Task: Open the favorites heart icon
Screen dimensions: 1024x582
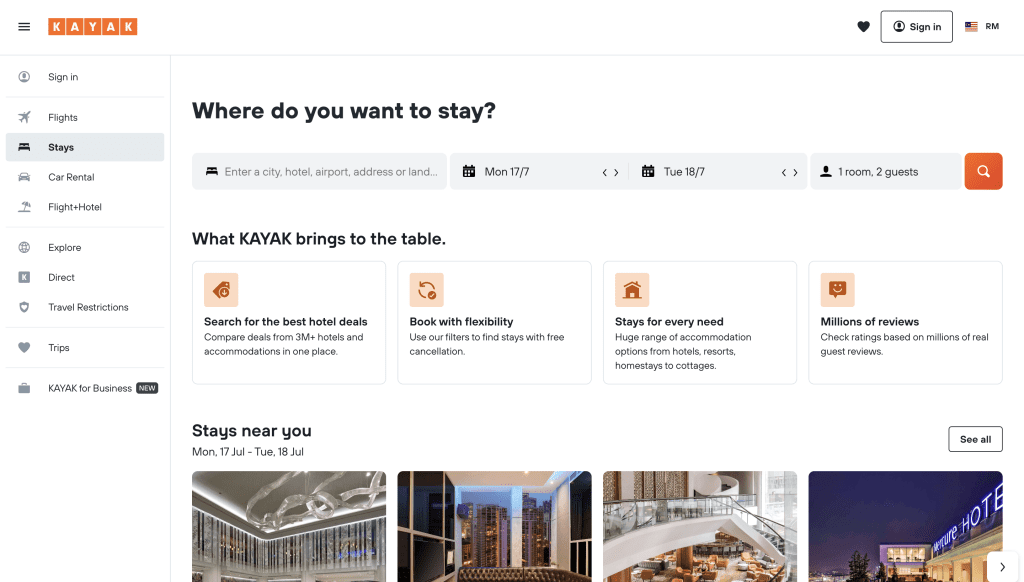Action: [x=863, y=26]
